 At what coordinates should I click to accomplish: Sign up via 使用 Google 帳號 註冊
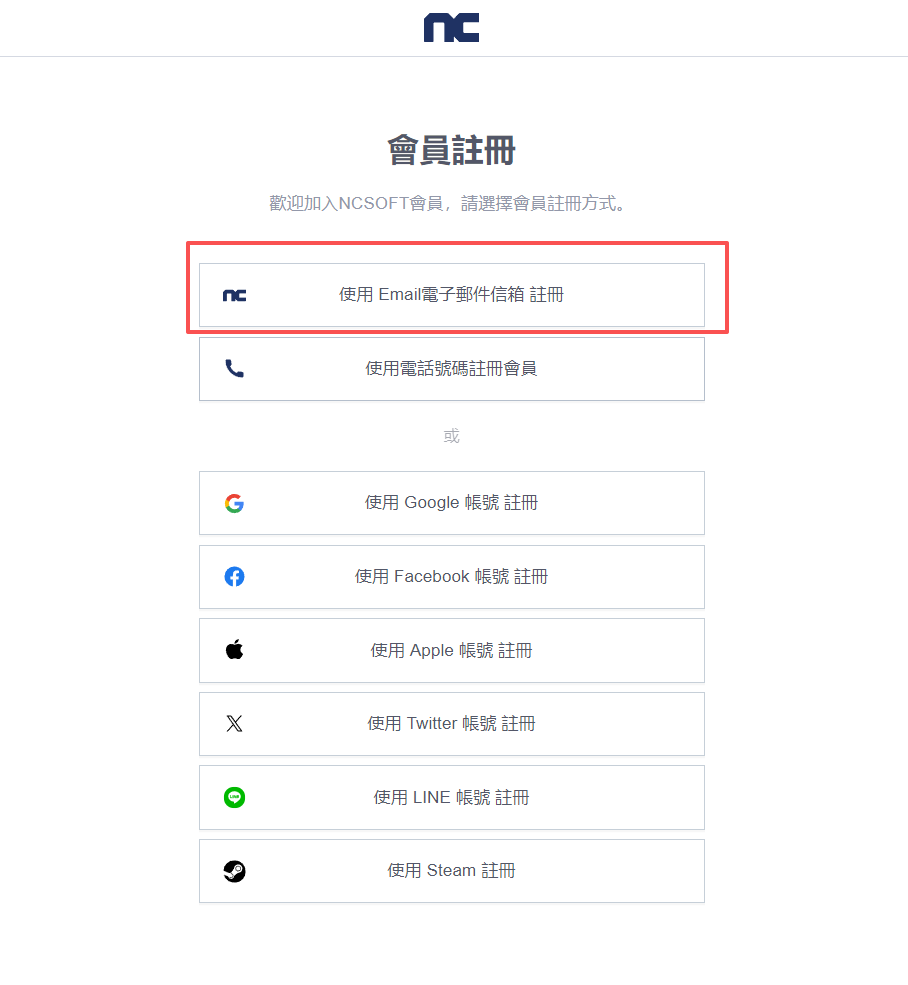pos(451,503)
